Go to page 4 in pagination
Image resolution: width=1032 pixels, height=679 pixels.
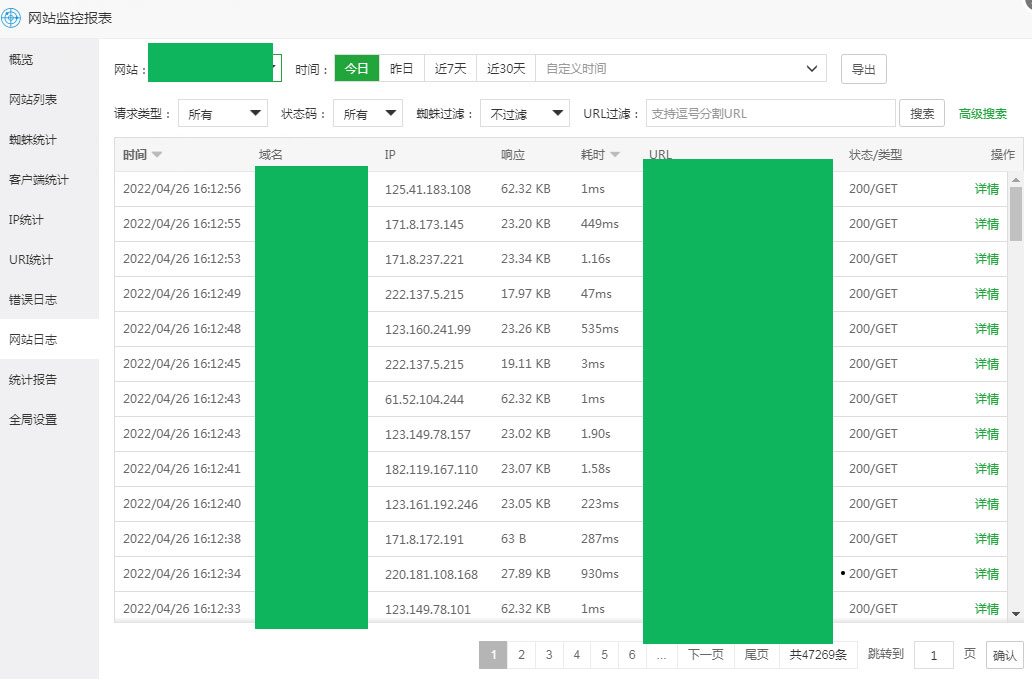pos(577,655)
